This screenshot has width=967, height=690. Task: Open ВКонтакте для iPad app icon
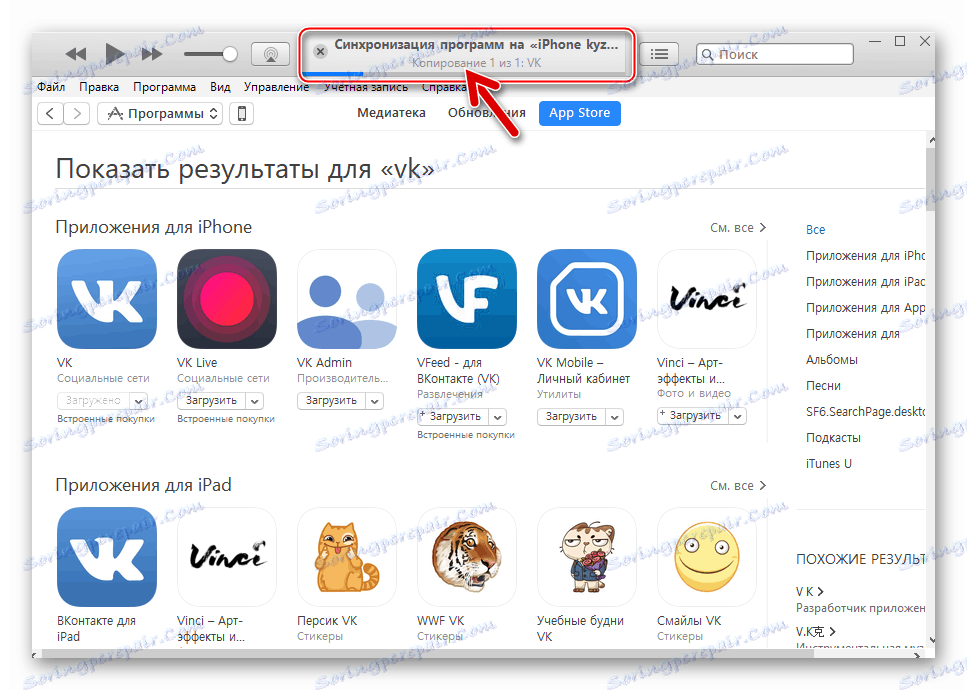click(x=107, y=557)
